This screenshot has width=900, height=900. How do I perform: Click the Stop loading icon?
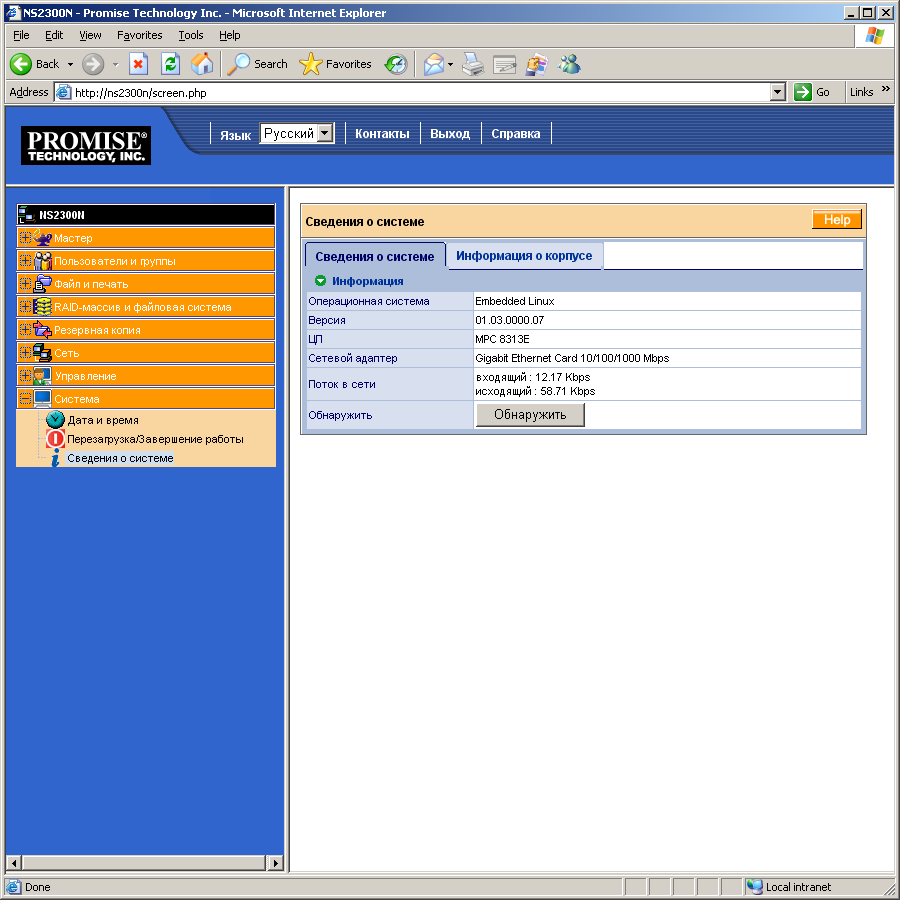138,64
